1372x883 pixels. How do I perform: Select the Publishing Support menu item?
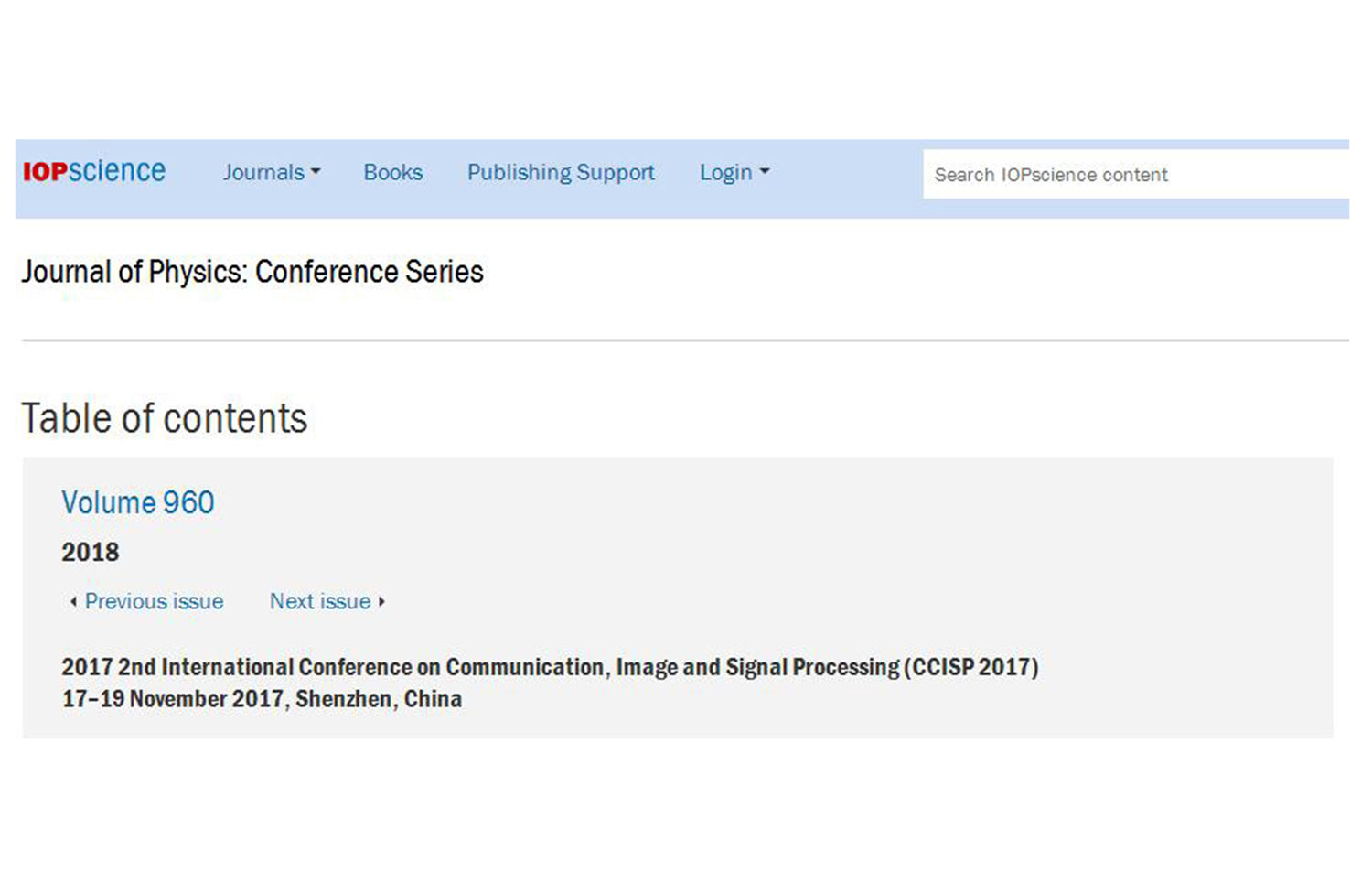click(561, 172)
